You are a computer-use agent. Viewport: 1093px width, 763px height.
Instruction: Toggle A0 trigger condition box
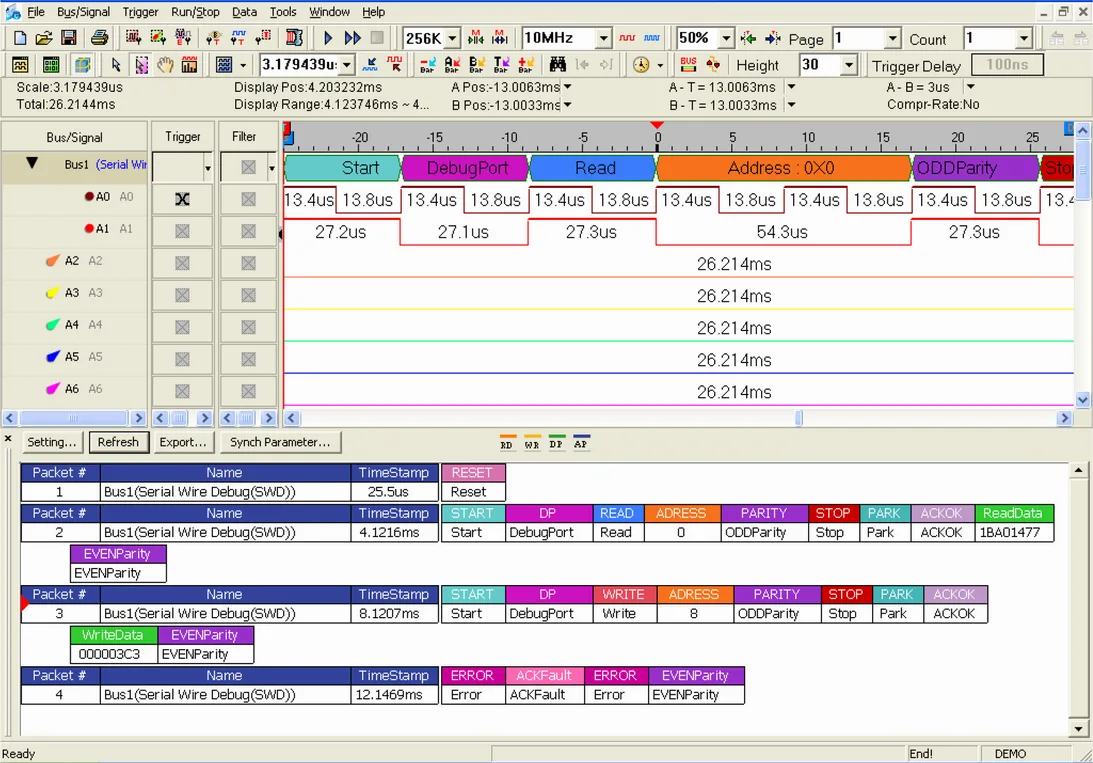click(182, 199)
